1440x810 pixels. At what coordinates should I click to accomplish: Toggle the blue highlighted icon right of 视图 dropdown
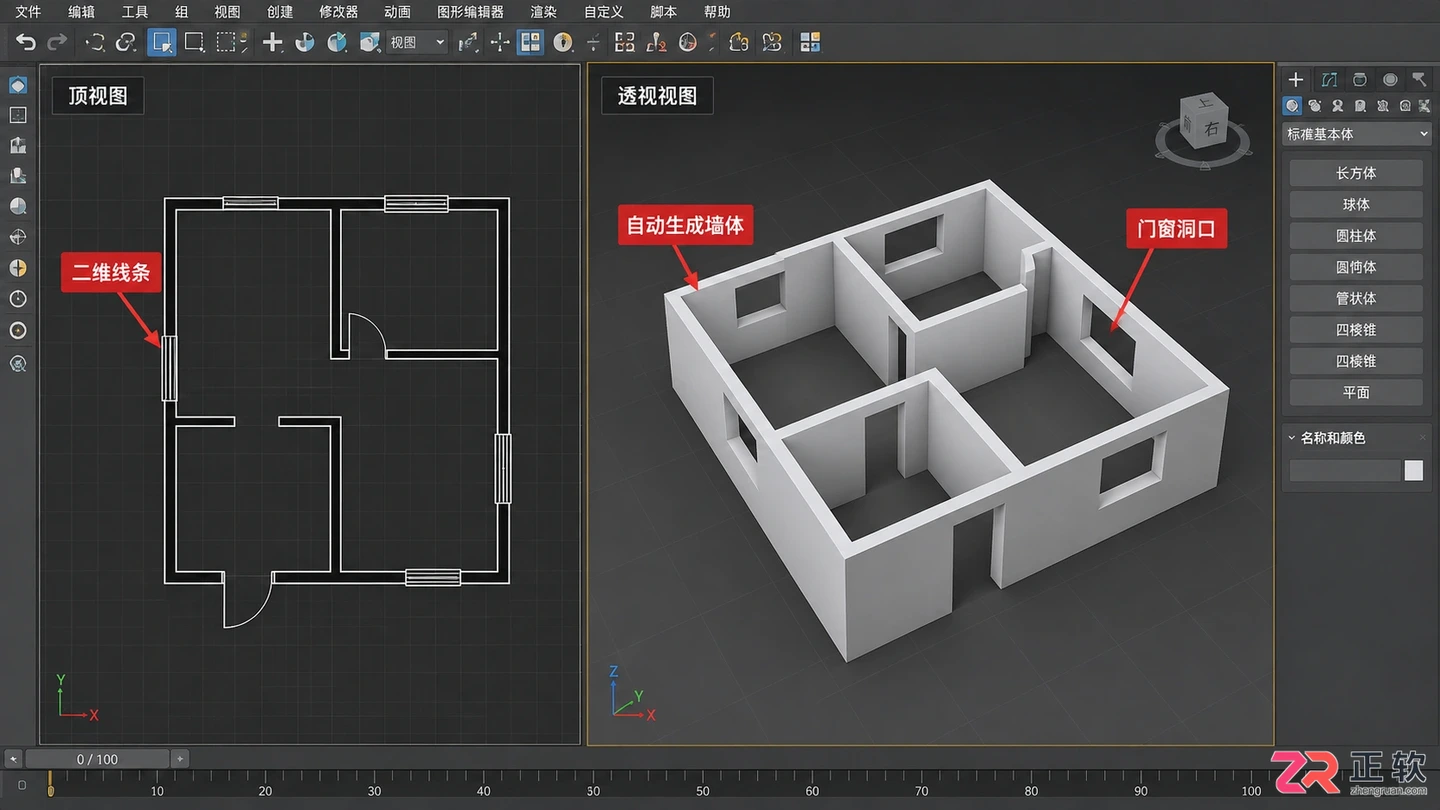click(x=530, y=42)
